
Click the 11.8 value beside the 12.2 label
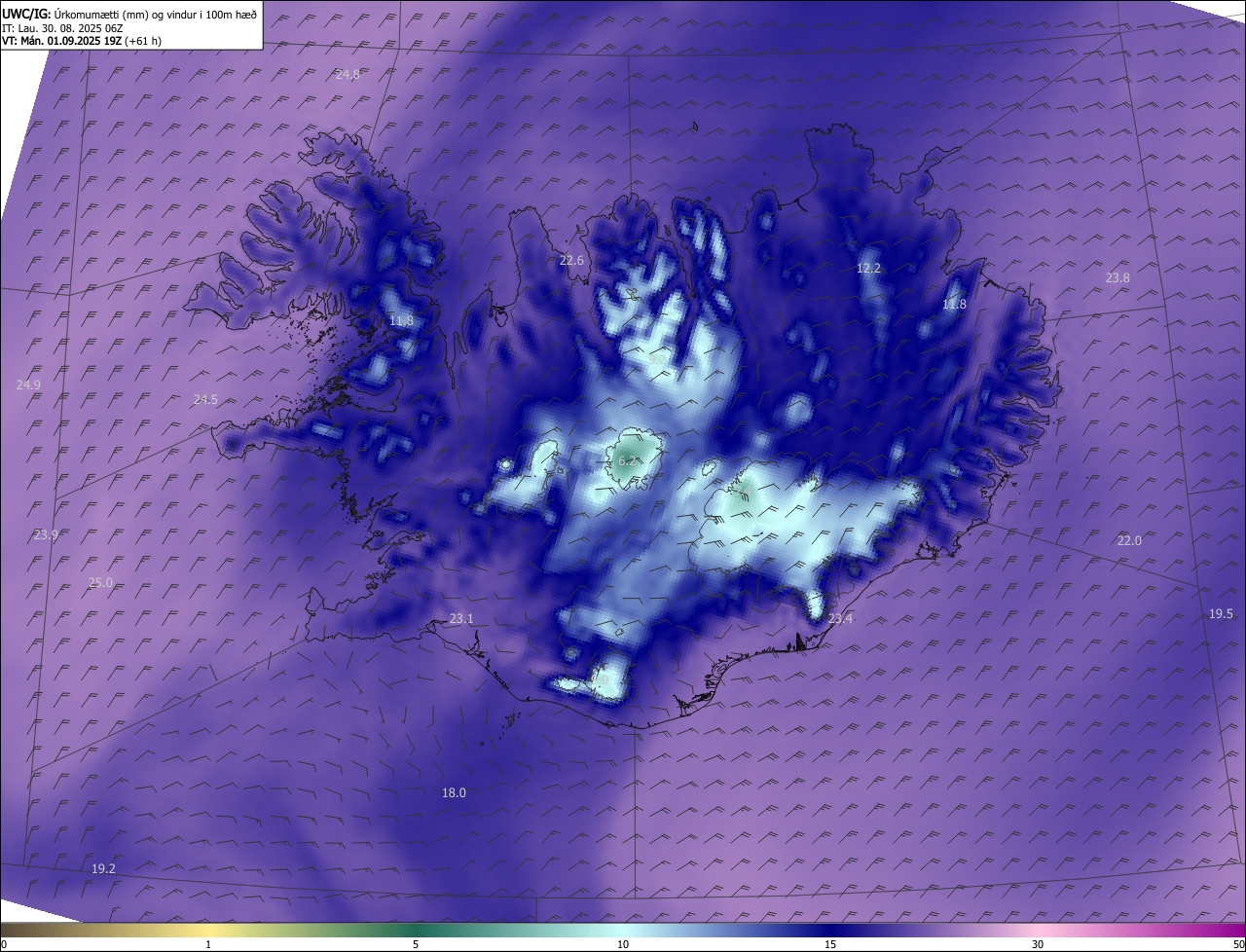click(955, 304)
